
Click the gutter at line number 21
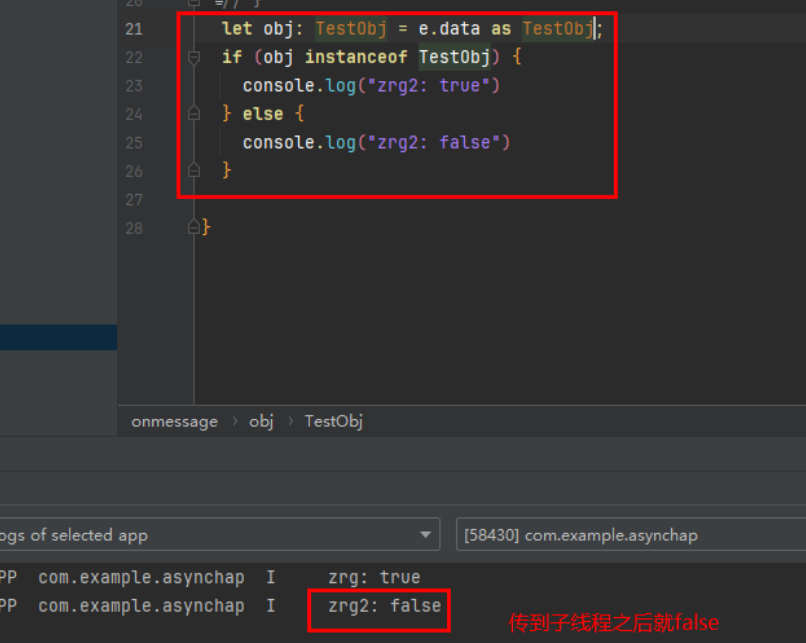tap(134, 29)
